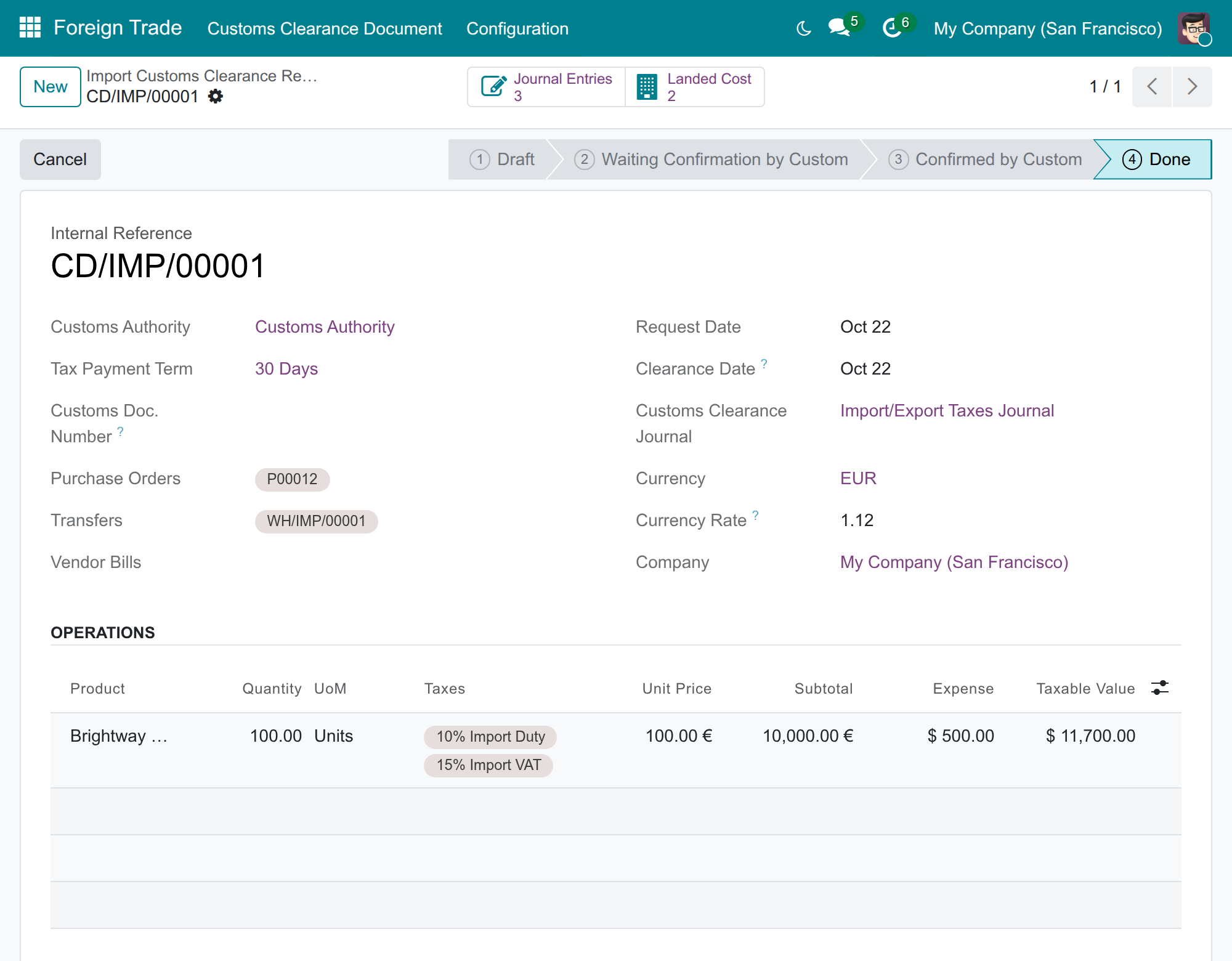Viewport: 1232px width, 961px height.
Task: Open the apps grid menu icon
Action: (30, 28)
